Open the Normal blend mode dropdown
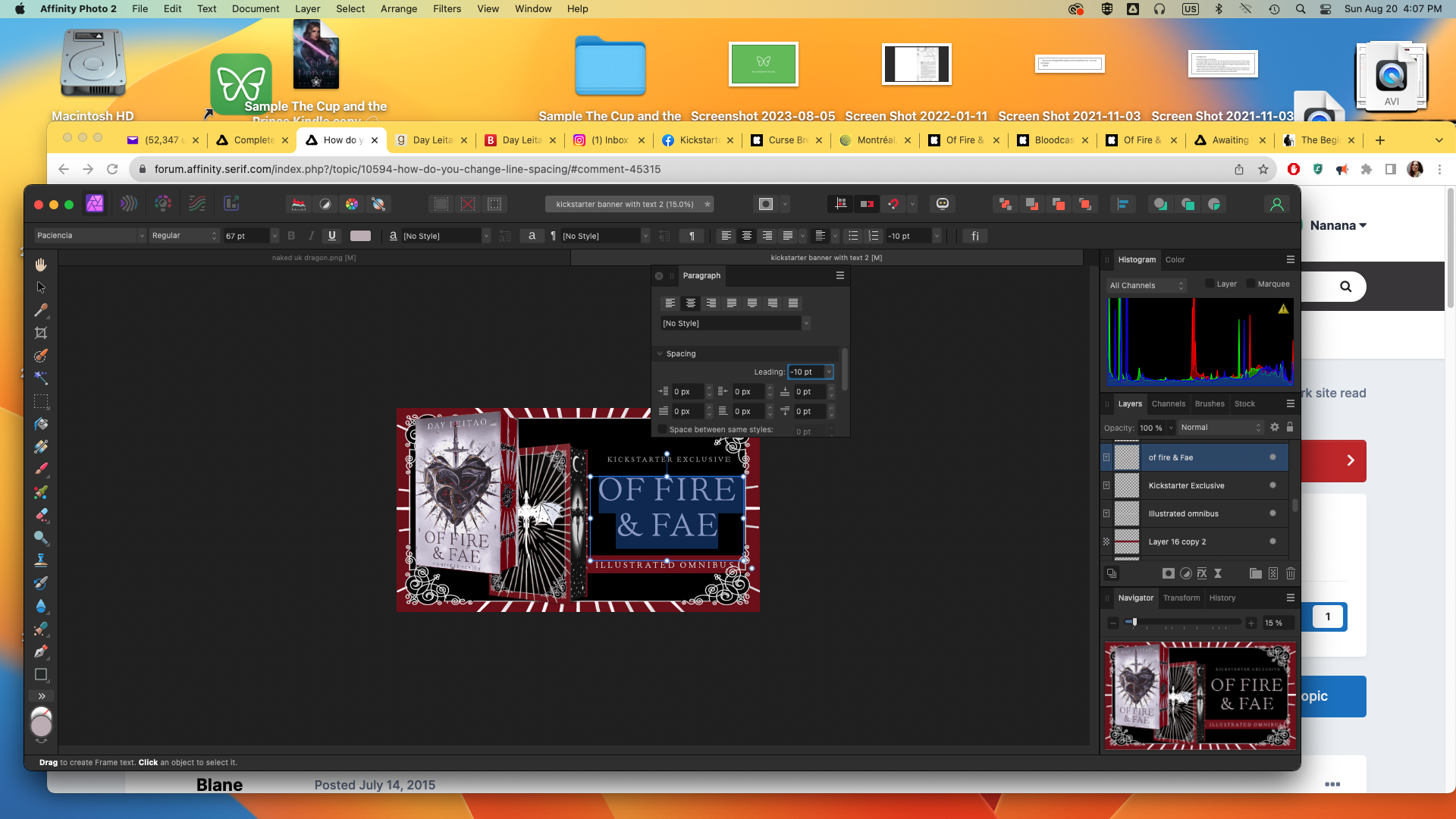 tap(1220, 428)
